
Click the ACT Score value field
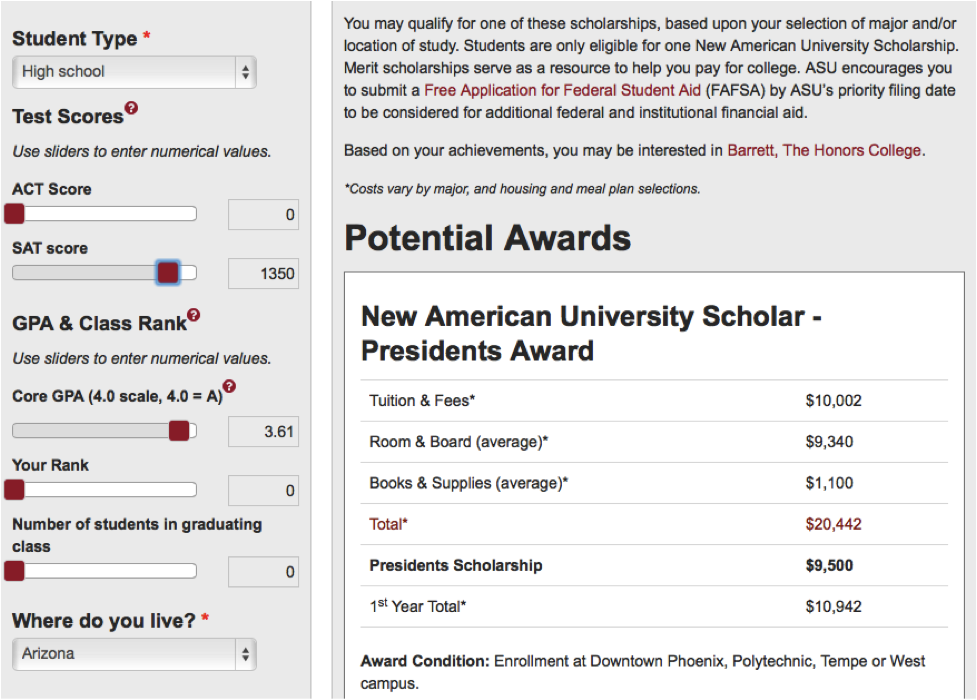[264, 215]
